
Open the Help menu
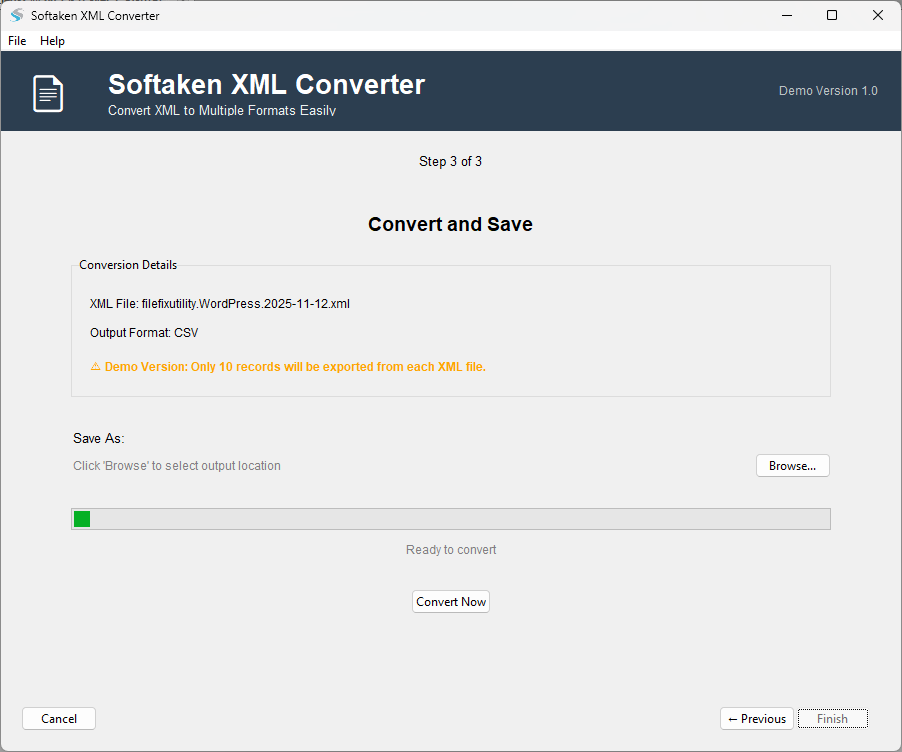point(52,41)
